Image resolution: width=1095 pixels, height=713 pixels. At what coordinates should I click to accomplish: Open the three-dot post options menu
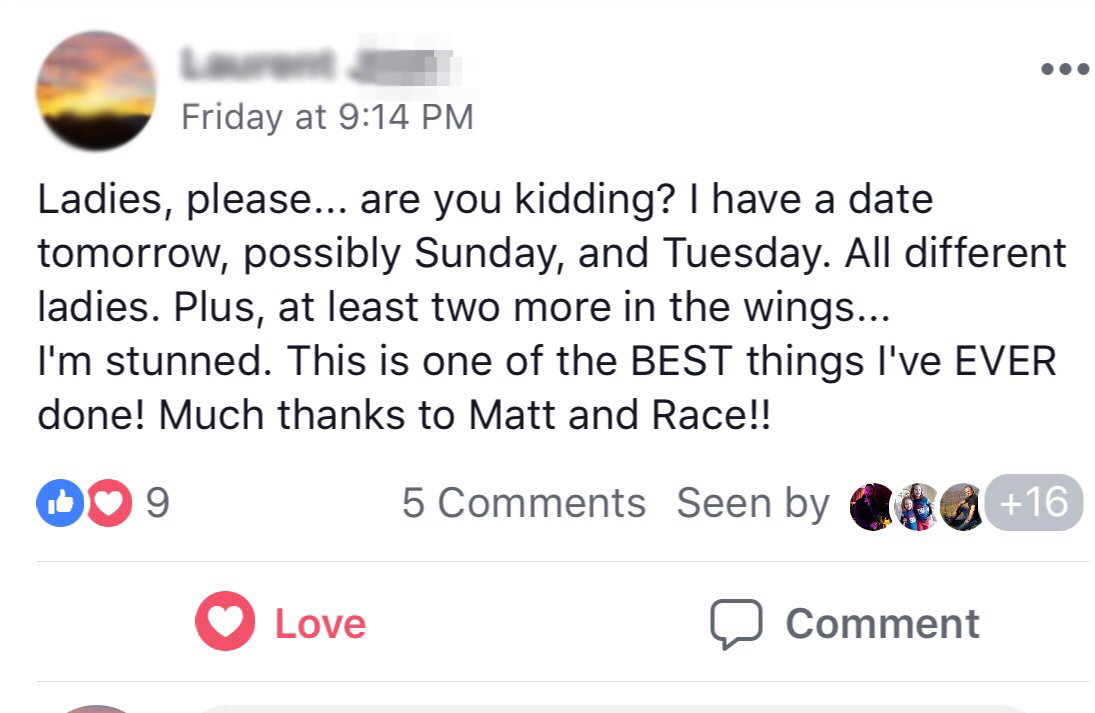[x=1064, y=70]
